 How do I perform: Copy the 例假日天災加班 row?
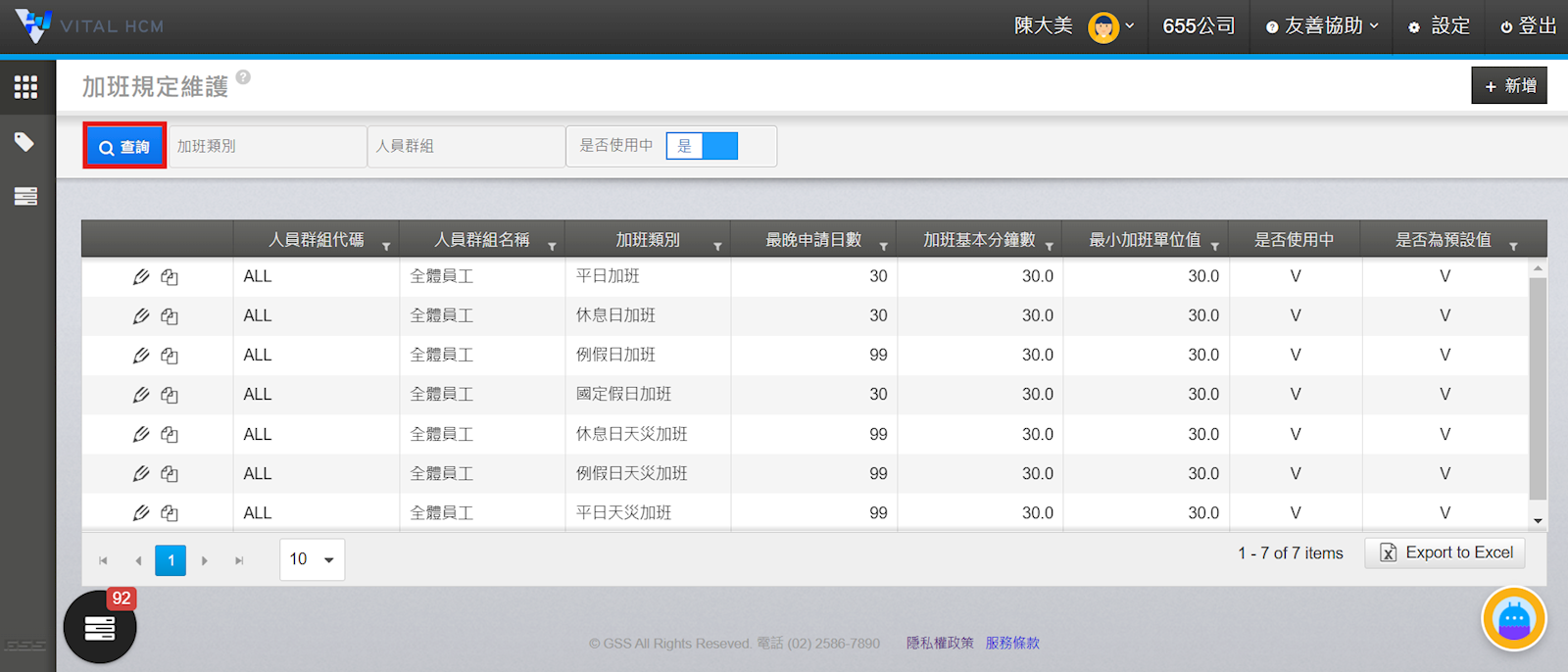pos(170,474)
